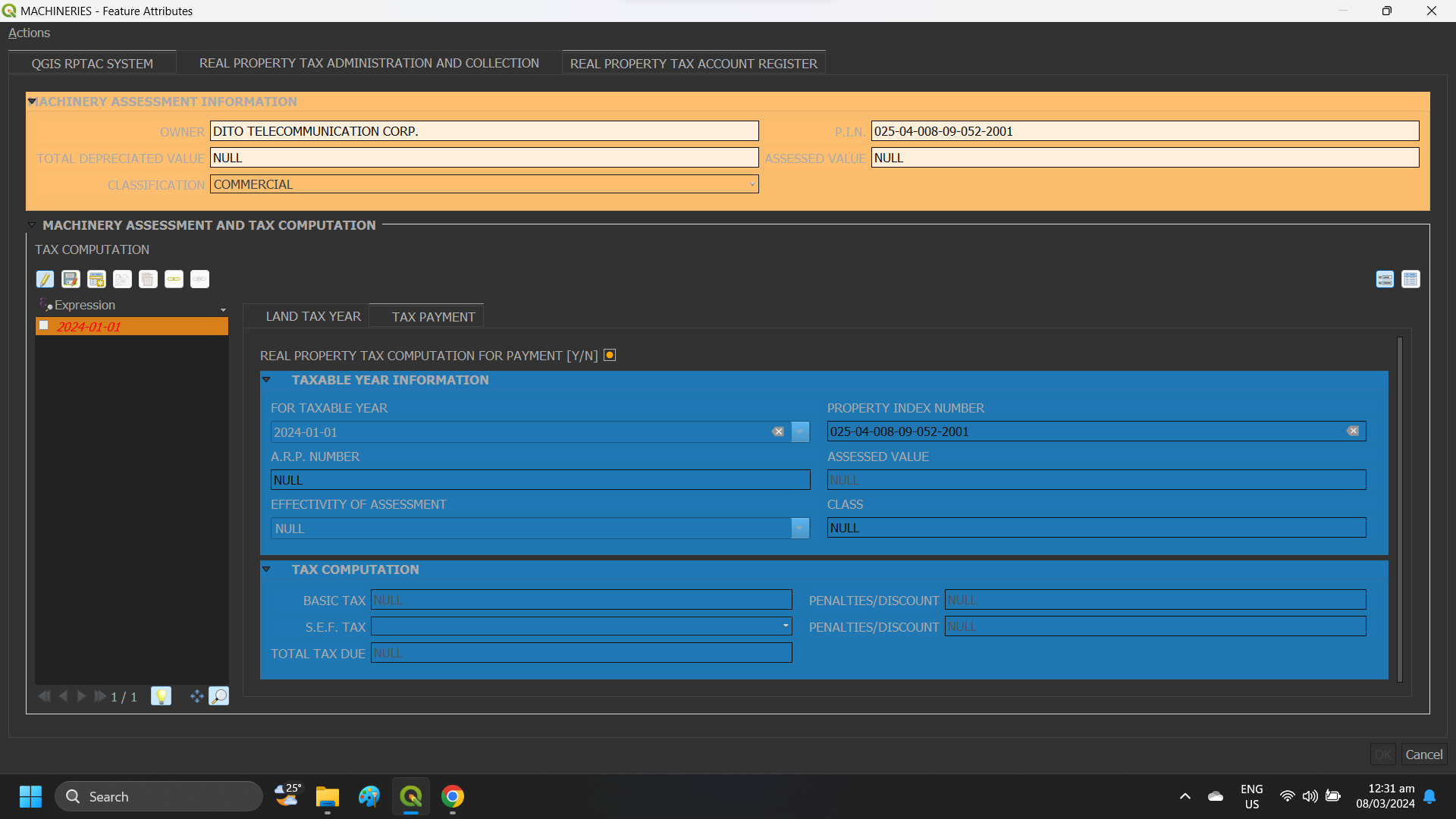Expand the EFFECTIVITY OF ASSESSMENT dropdown
Viewport: 1456px width, 819px height.
(x=799, y=528)
